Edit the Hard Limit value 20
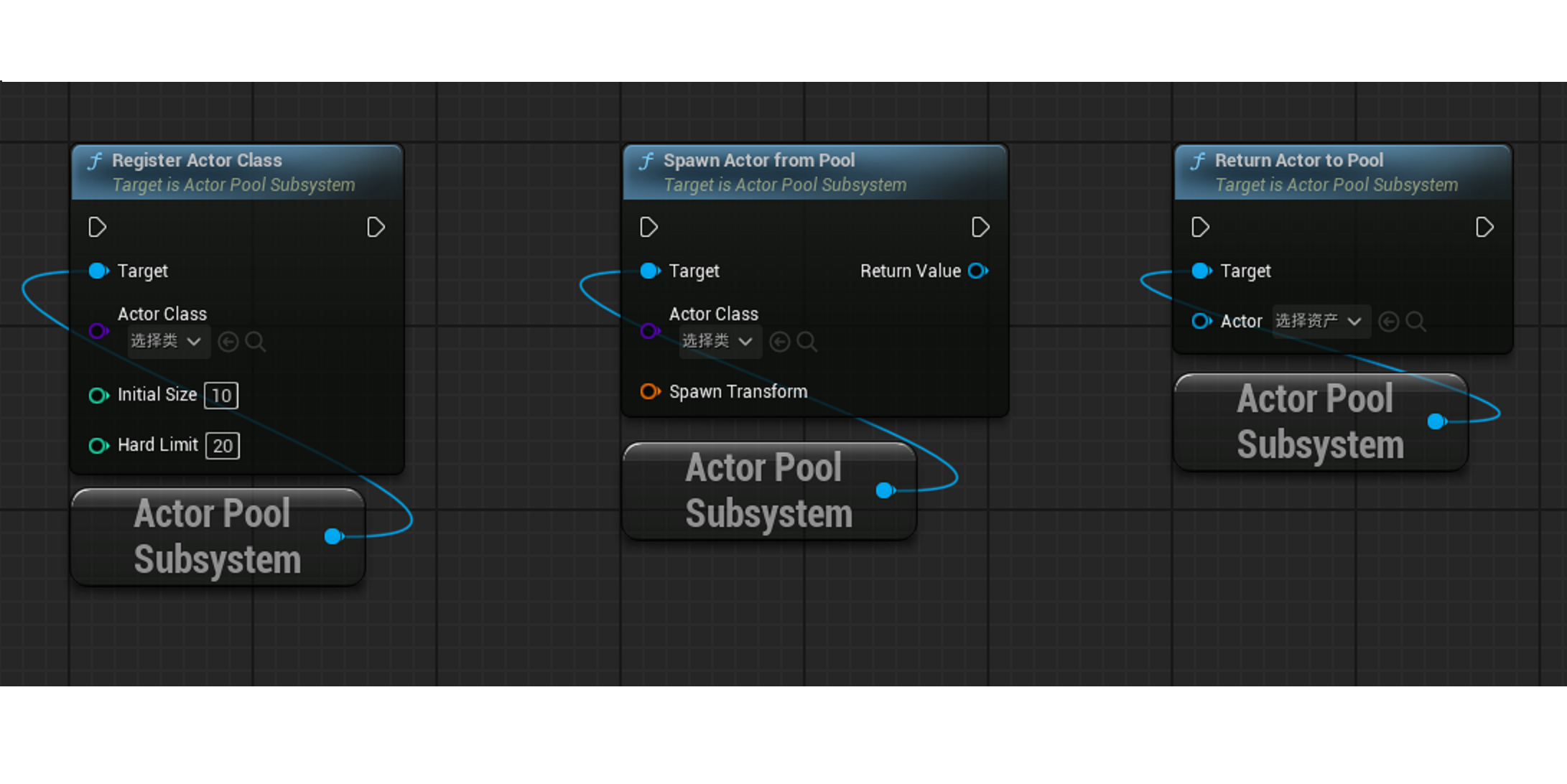The image size is (1567, 784). coord(223,446)
